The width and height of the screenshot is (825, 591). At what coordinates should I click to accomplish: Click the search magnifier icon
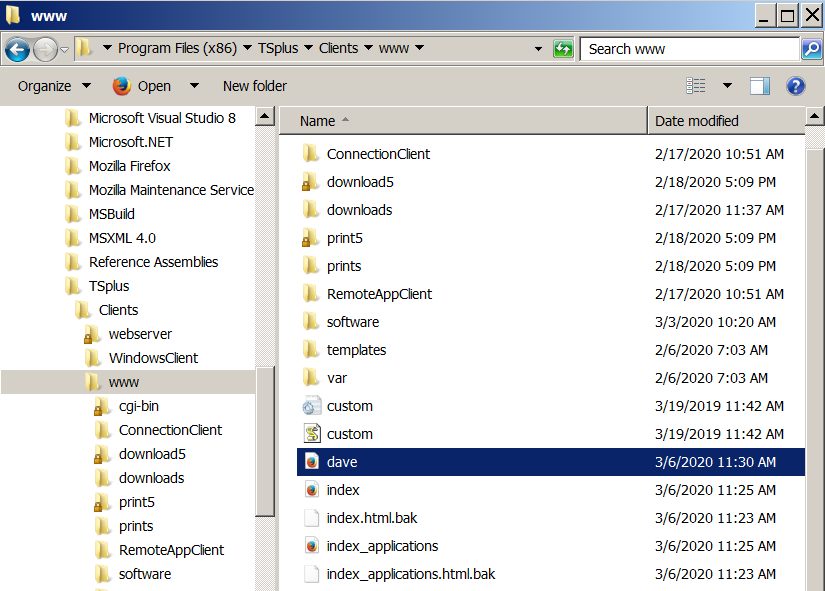click(x=811, y=49)
